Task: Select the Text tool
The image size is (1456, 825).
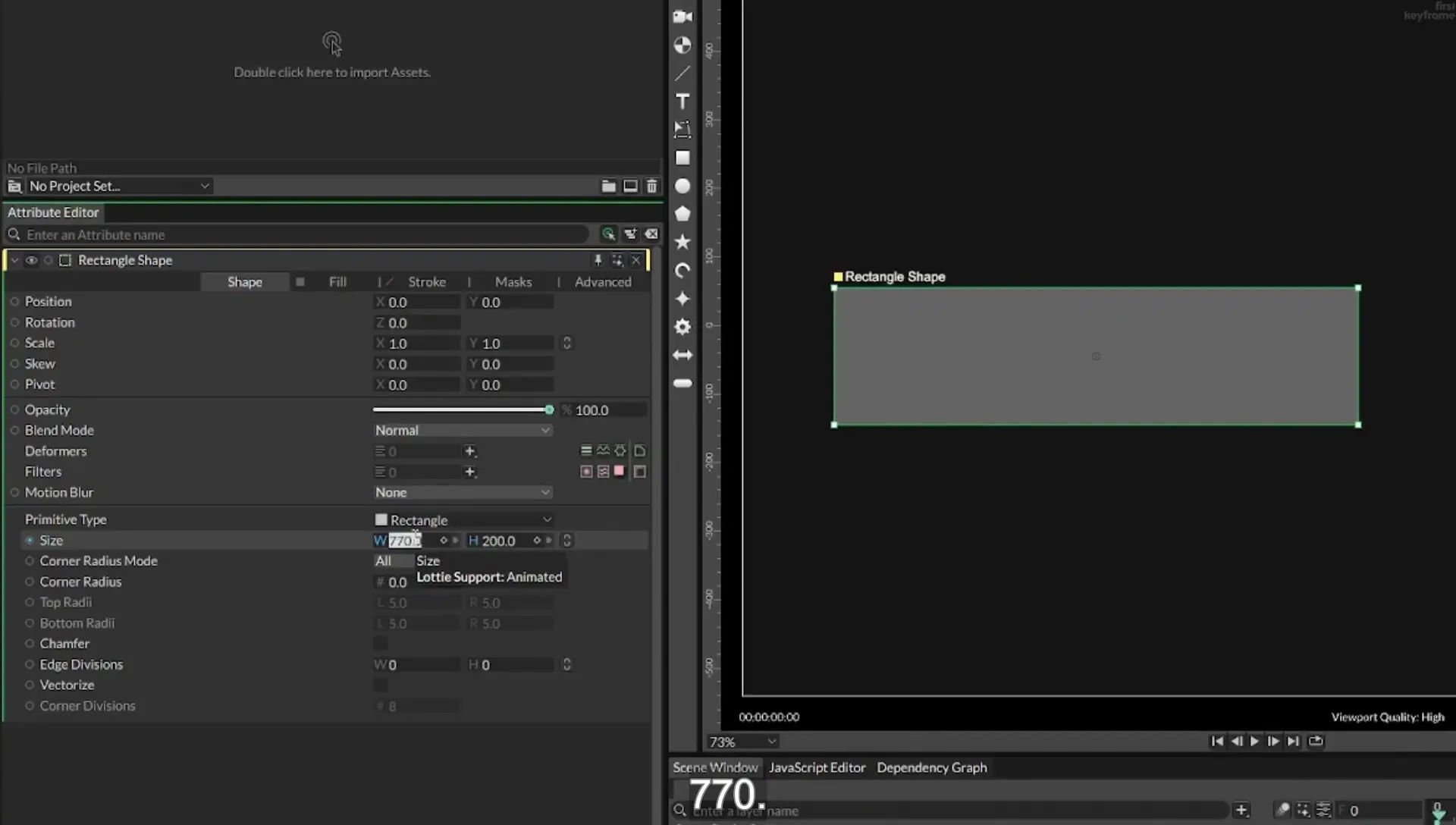Action: pos(682,101)
